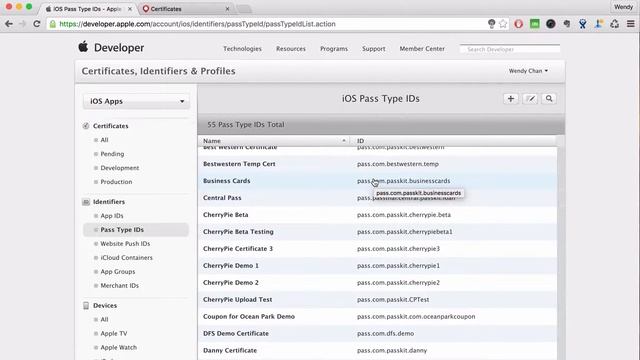Viewport: 640px width, 360px height.
Task: Select the Danny Certificate row
Action: coord(378,350)
